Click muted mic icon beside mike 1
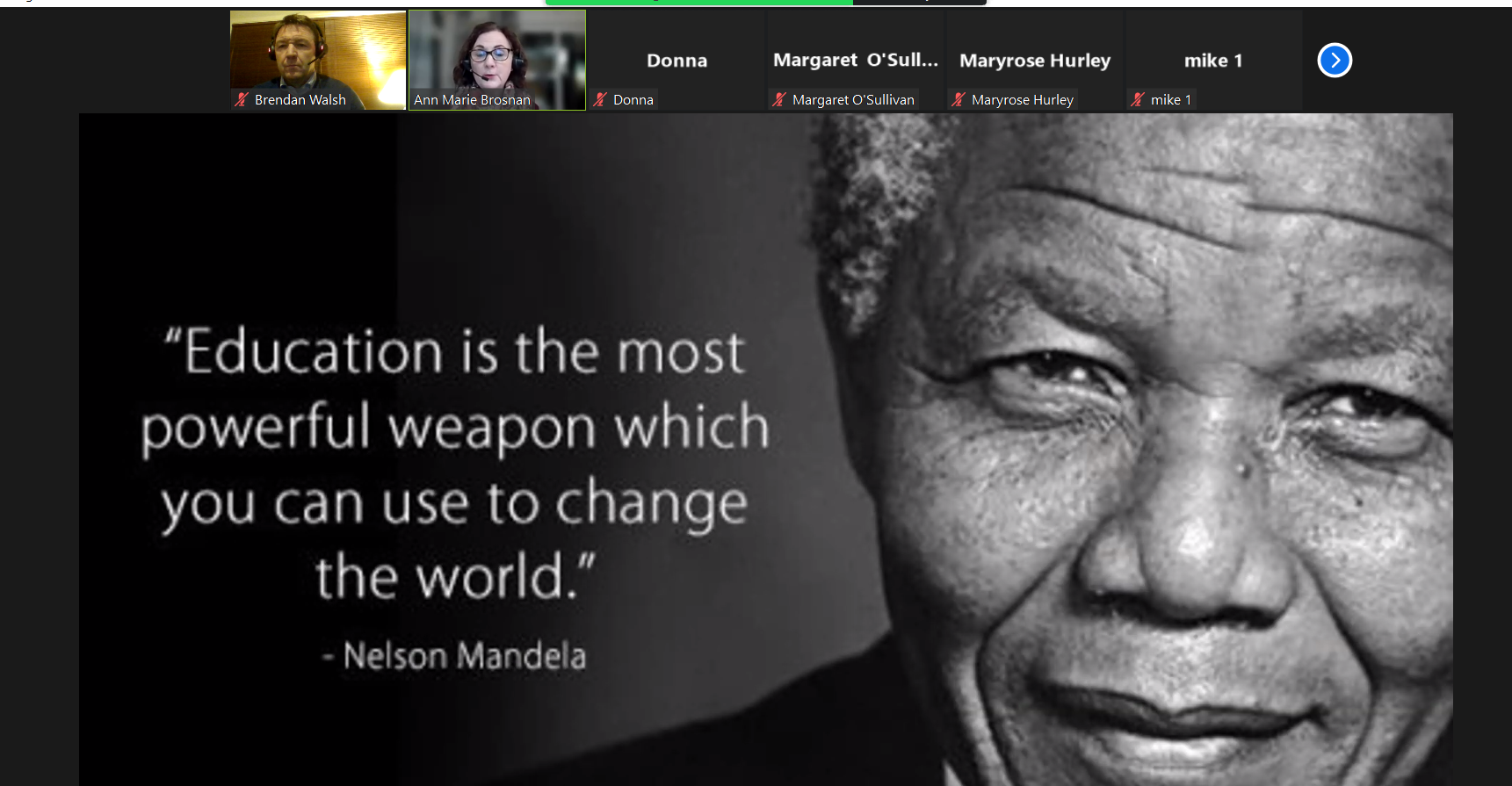 pyautogui.click(x=1138, y=100)
